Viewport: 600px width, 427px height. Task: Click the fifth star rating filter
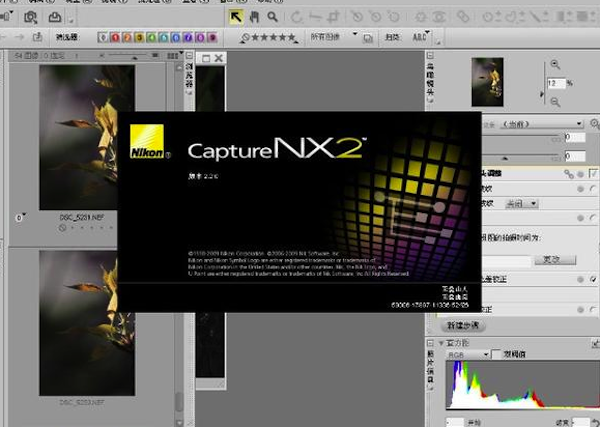pyautogui.click(x=292, y=37)
